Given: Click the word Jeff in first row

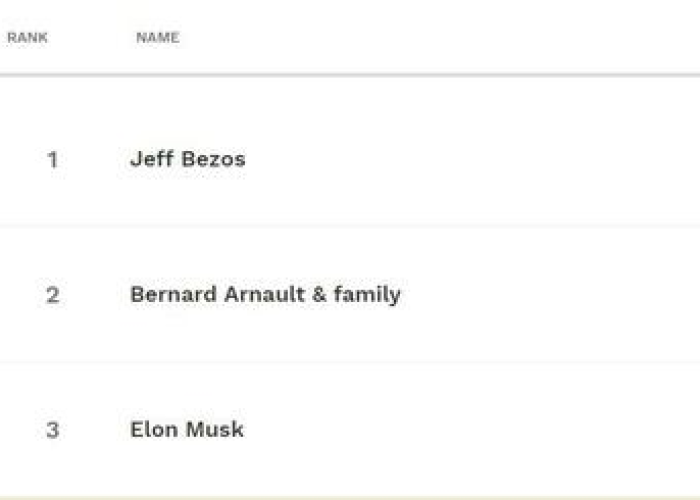Looking at the screenshot, I should pos(151,159).
